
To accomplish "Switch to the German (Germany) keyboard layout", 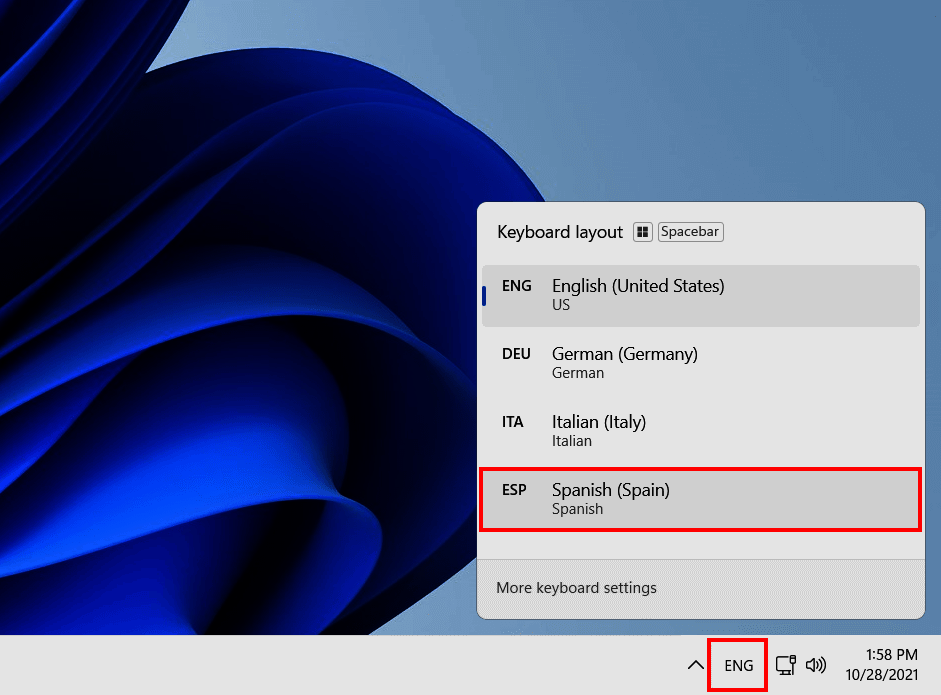I will pyautogui.click(x=700, y=362).
